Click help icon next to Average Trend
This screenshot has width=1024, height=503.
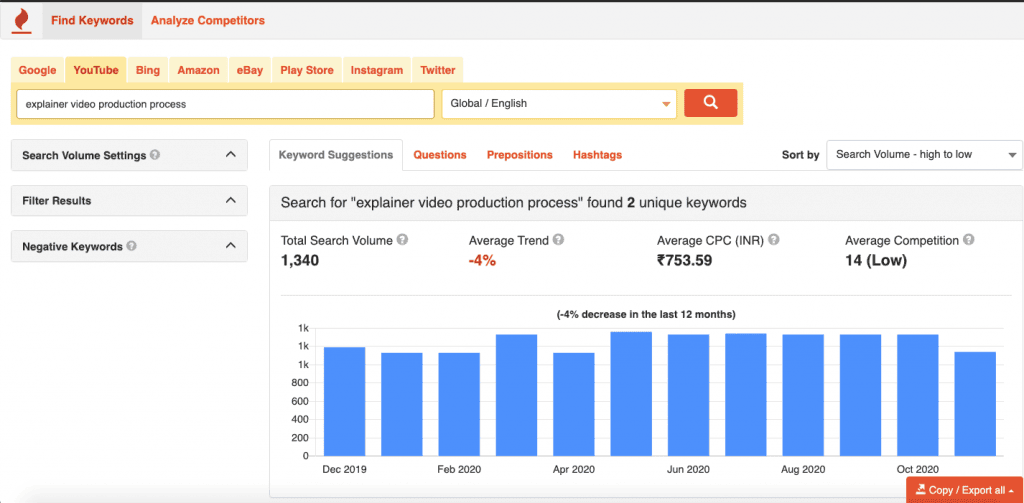(558, 240)
